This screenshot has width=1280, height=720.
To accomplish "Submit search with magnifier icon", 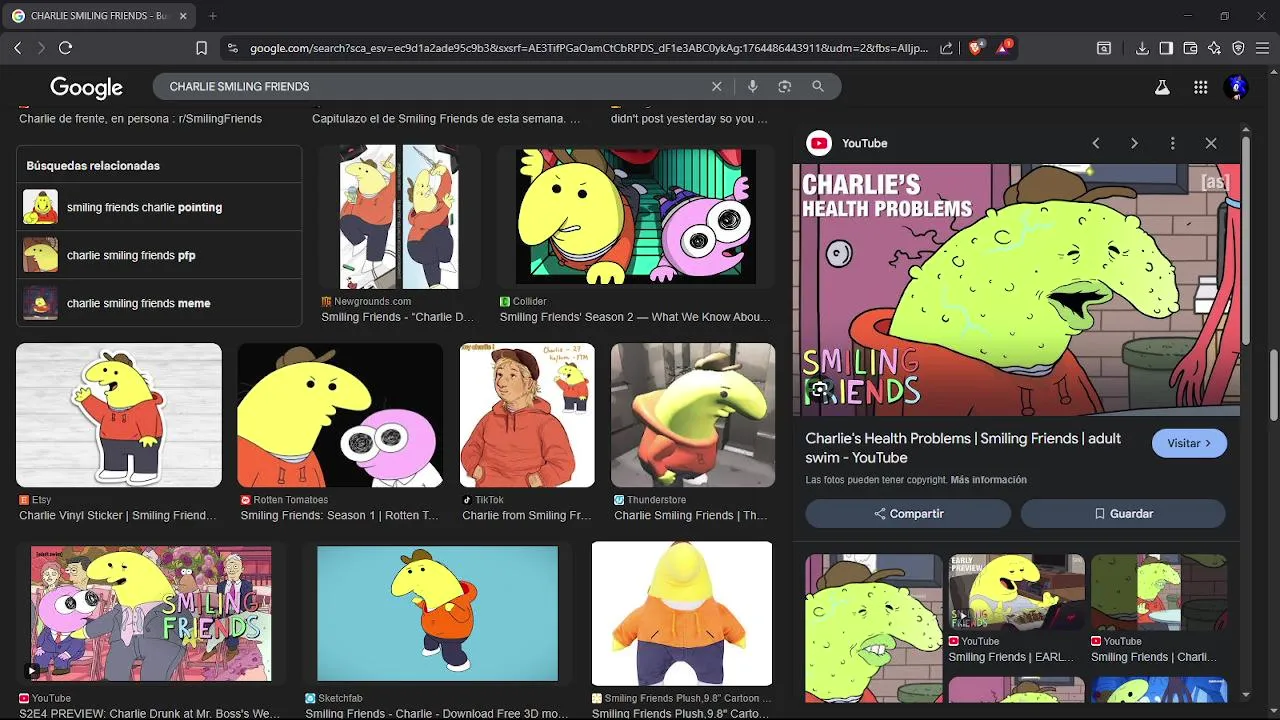I will point(818,87).
